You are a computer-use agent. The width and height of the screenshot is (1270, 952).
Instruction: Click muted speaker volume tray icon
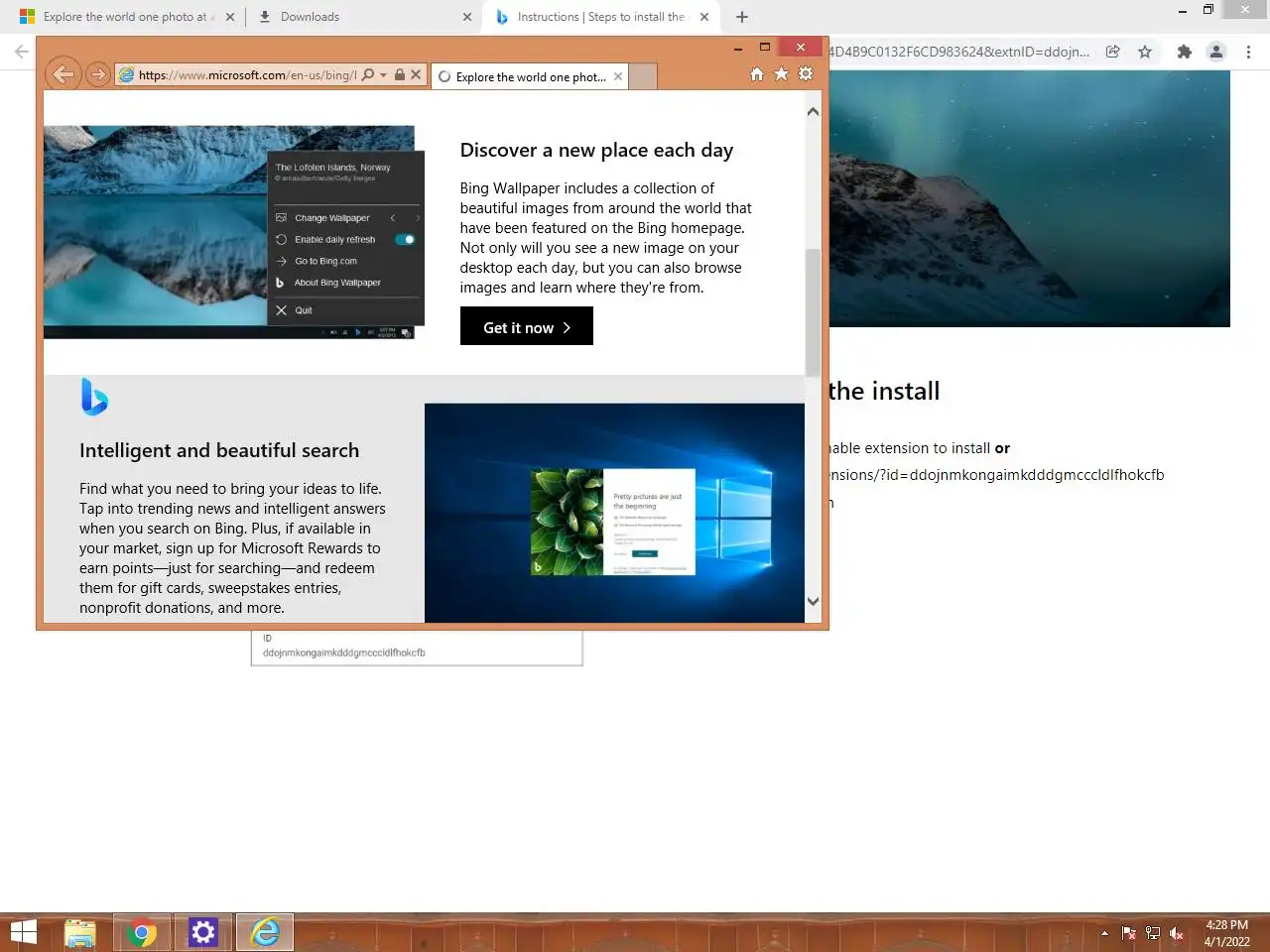point(1177,933)
